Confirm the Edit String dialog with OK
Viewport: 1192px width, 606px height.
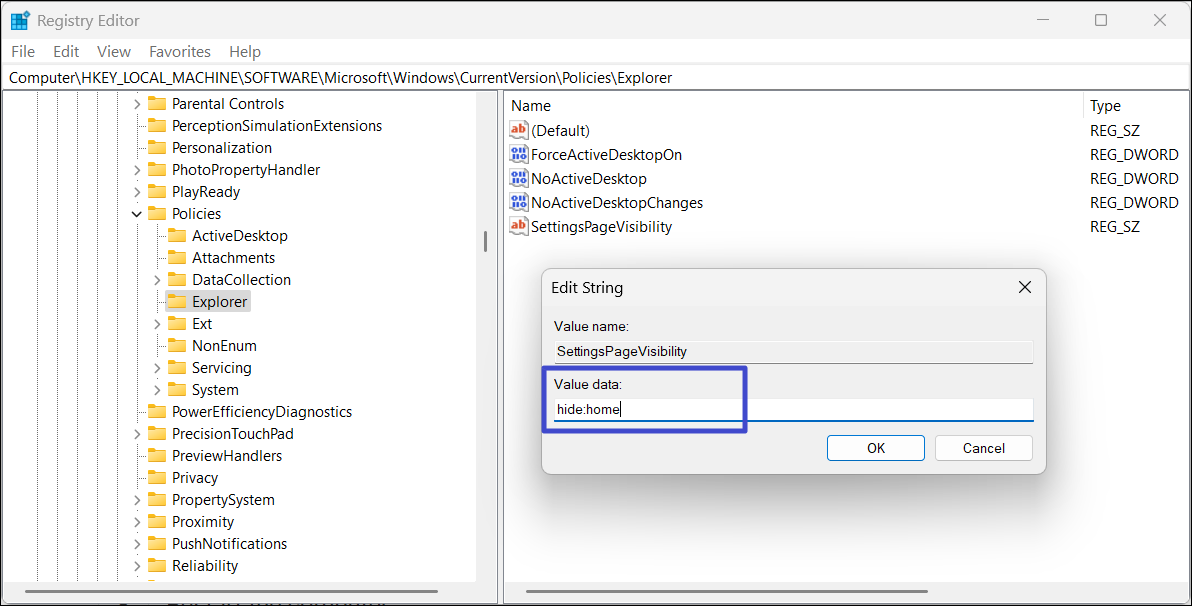pyautogui.click(x=876, y=448)
